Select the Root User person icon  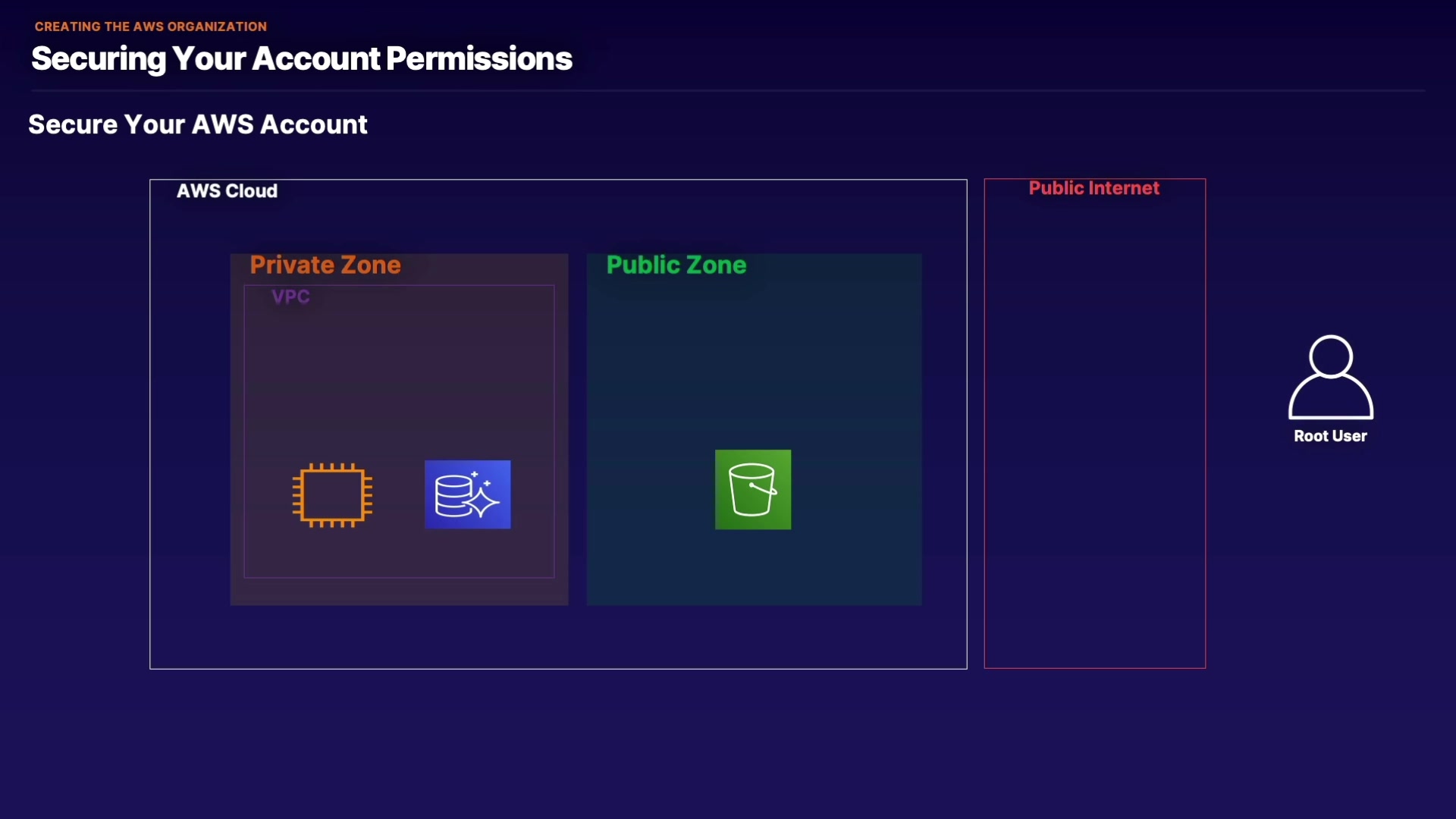[x=1330, y=378]
